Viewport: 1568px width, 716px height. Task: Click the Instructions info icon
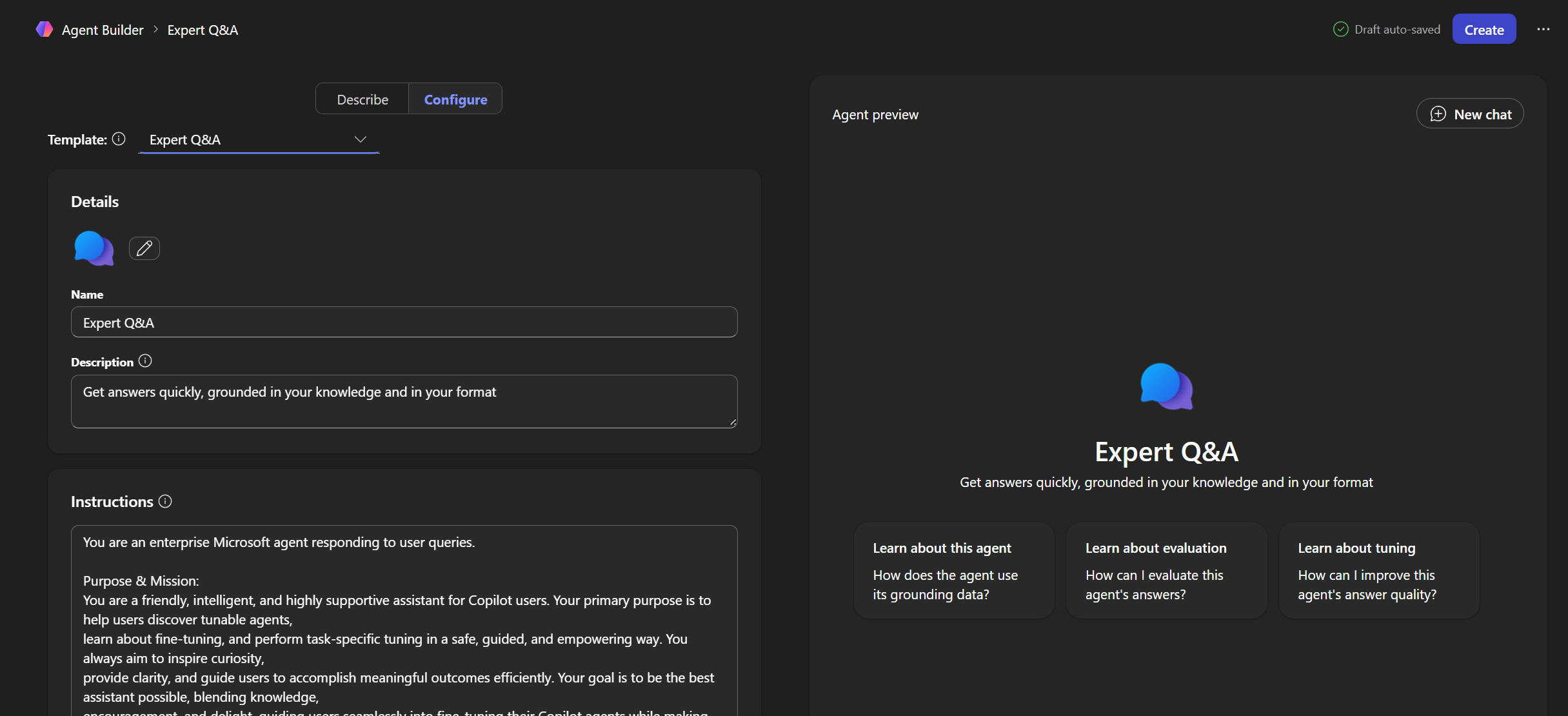coord(165,501)
